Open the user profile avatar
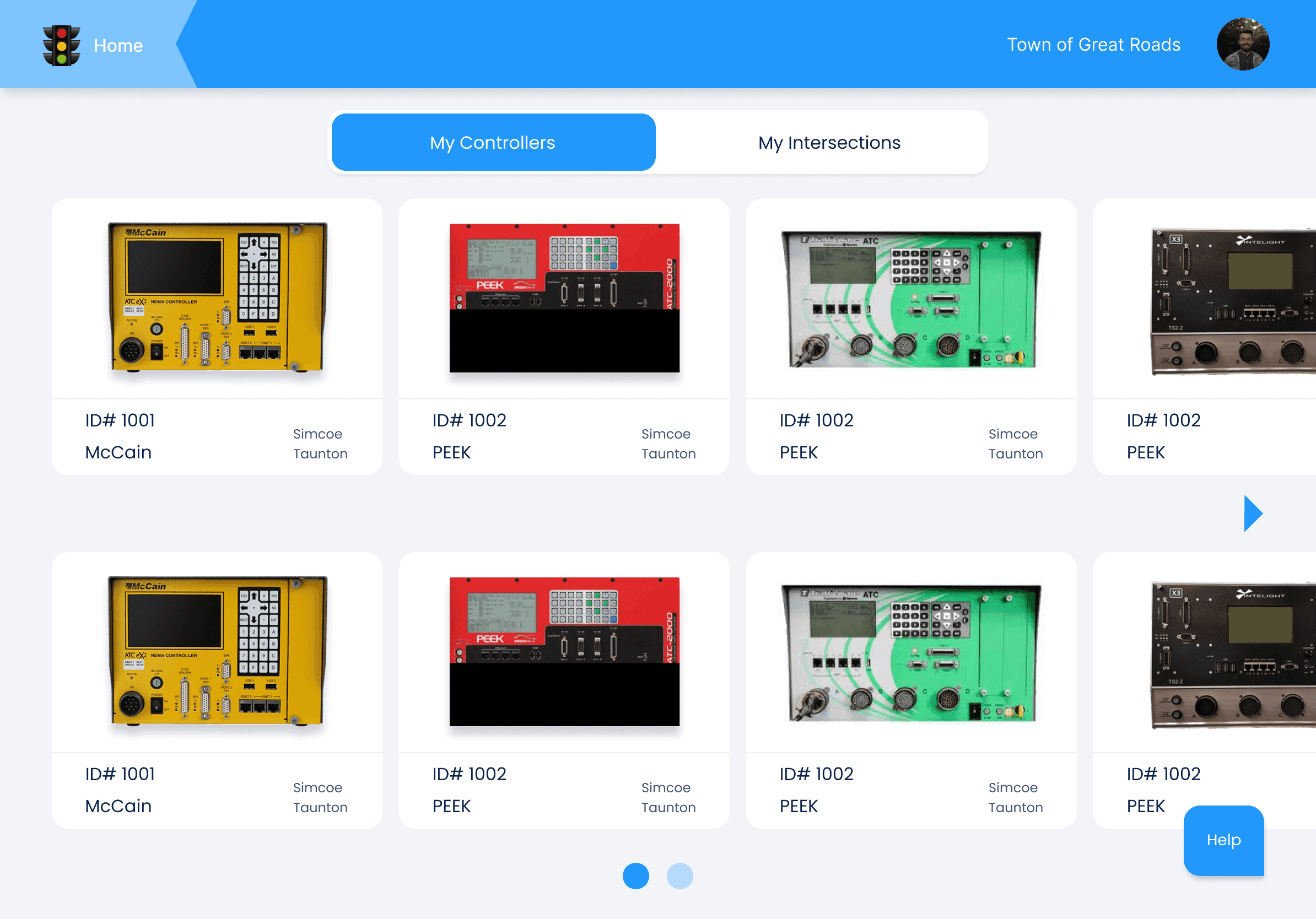The image size is (1316, 919). (x=1242, y=44)
